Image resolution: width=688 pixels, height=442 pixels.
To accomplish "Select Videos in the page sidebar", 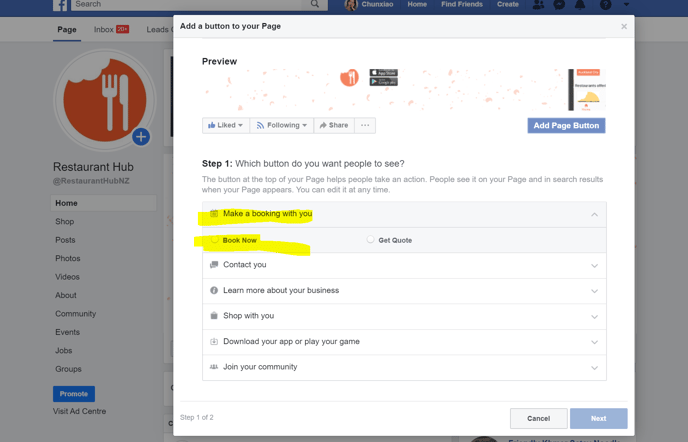I will (x=67, y=277).
